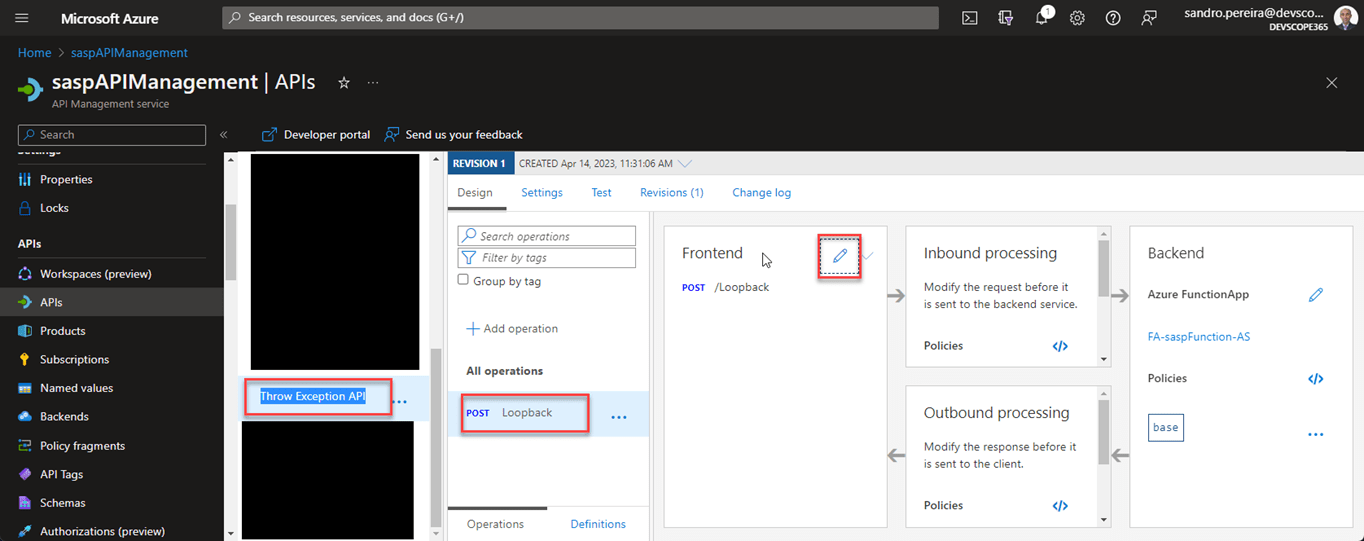Open the top bar feedback icon
The height and width of the screenshot is (541, 1364).
[x=1149, y=18]
